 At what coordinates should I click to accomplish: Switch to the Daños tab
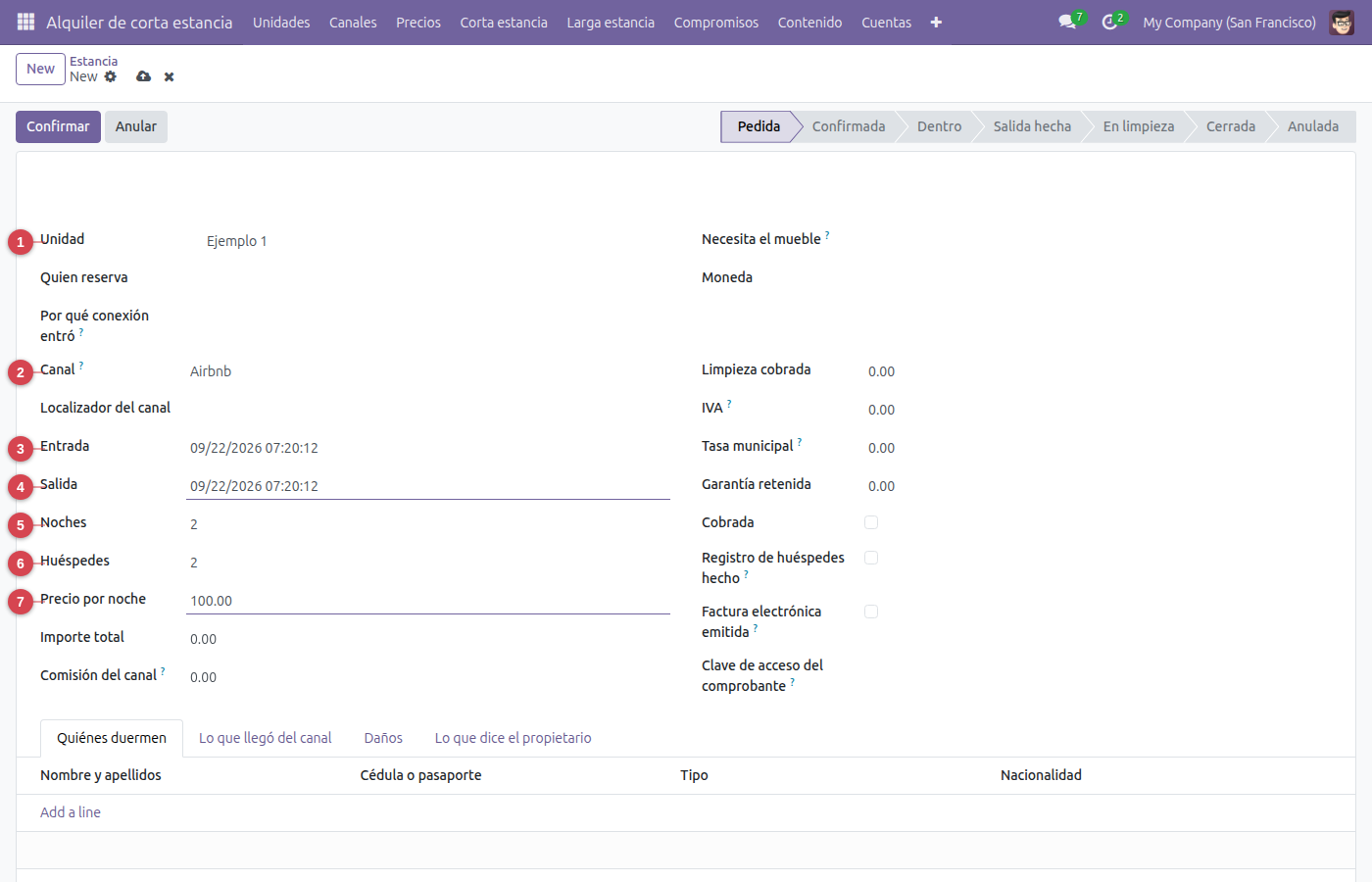pyautogui.click(x=383, y=738)
